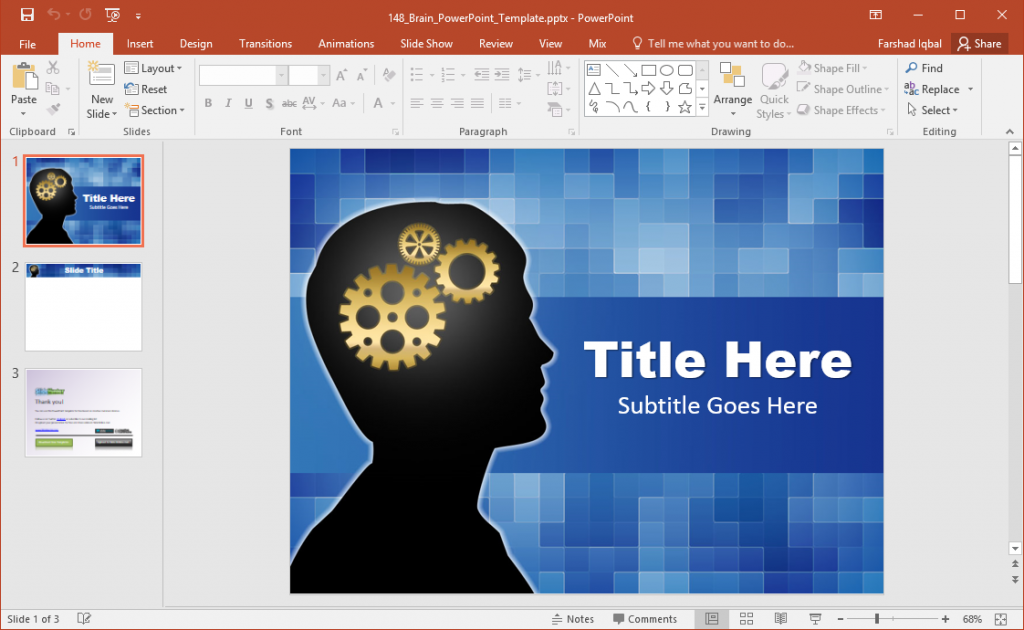Select the Oval shape in the shapes gallery
This screenshot has width=1024, height=630.
pos(667,70)
